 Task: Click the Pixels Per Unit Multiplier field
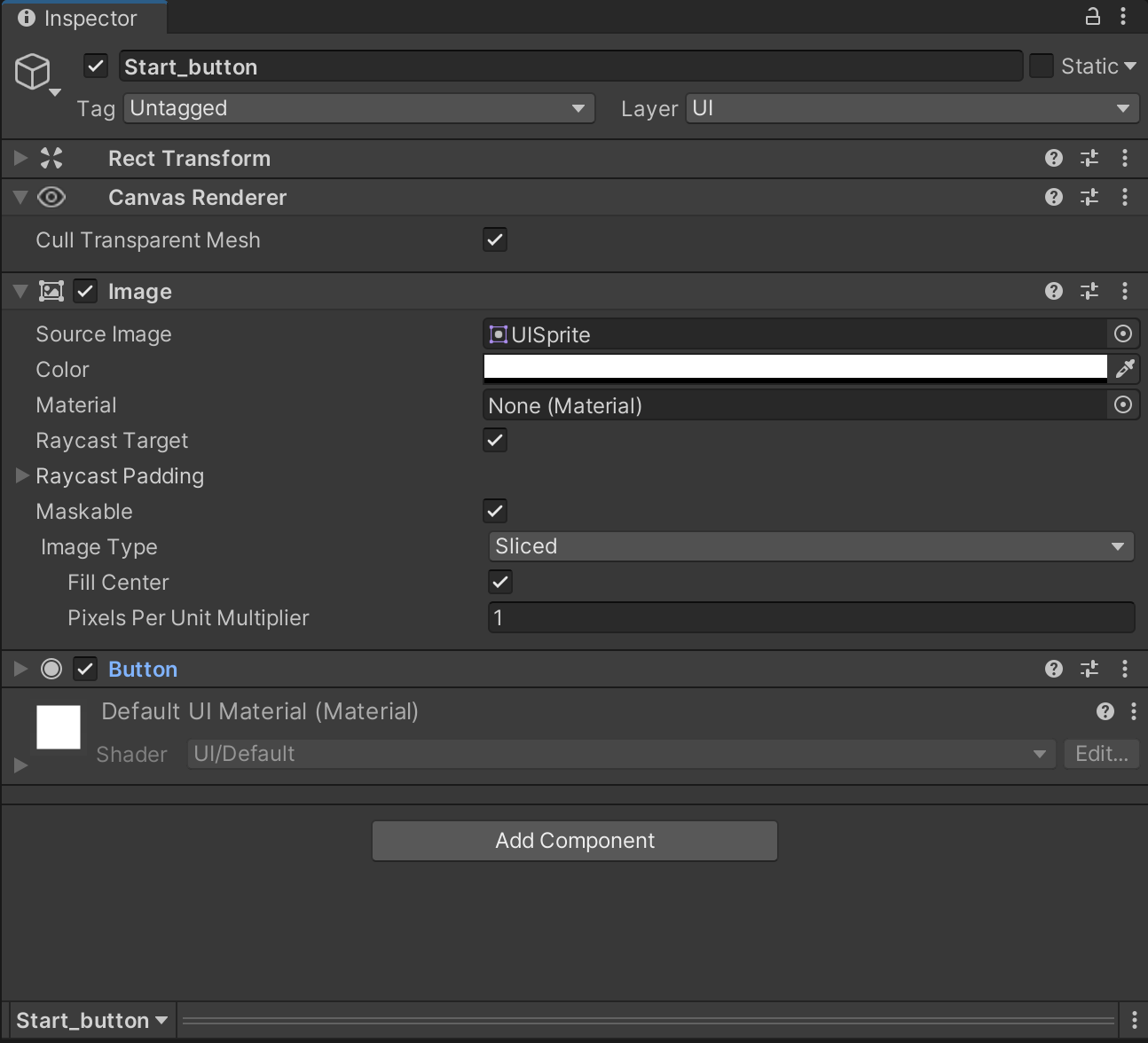[x=810, y=617]
